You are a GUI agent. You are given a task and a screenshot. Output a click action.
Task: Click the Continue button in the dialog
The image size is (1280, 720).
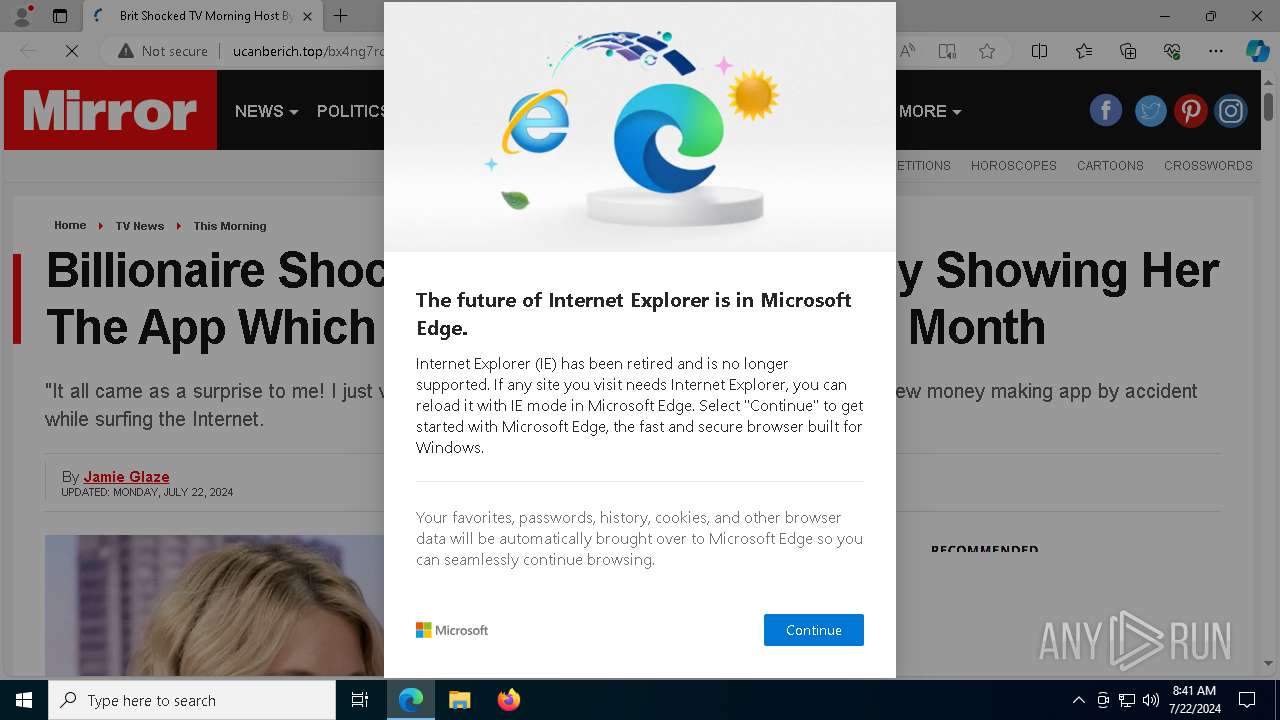[x=813, y=630]
